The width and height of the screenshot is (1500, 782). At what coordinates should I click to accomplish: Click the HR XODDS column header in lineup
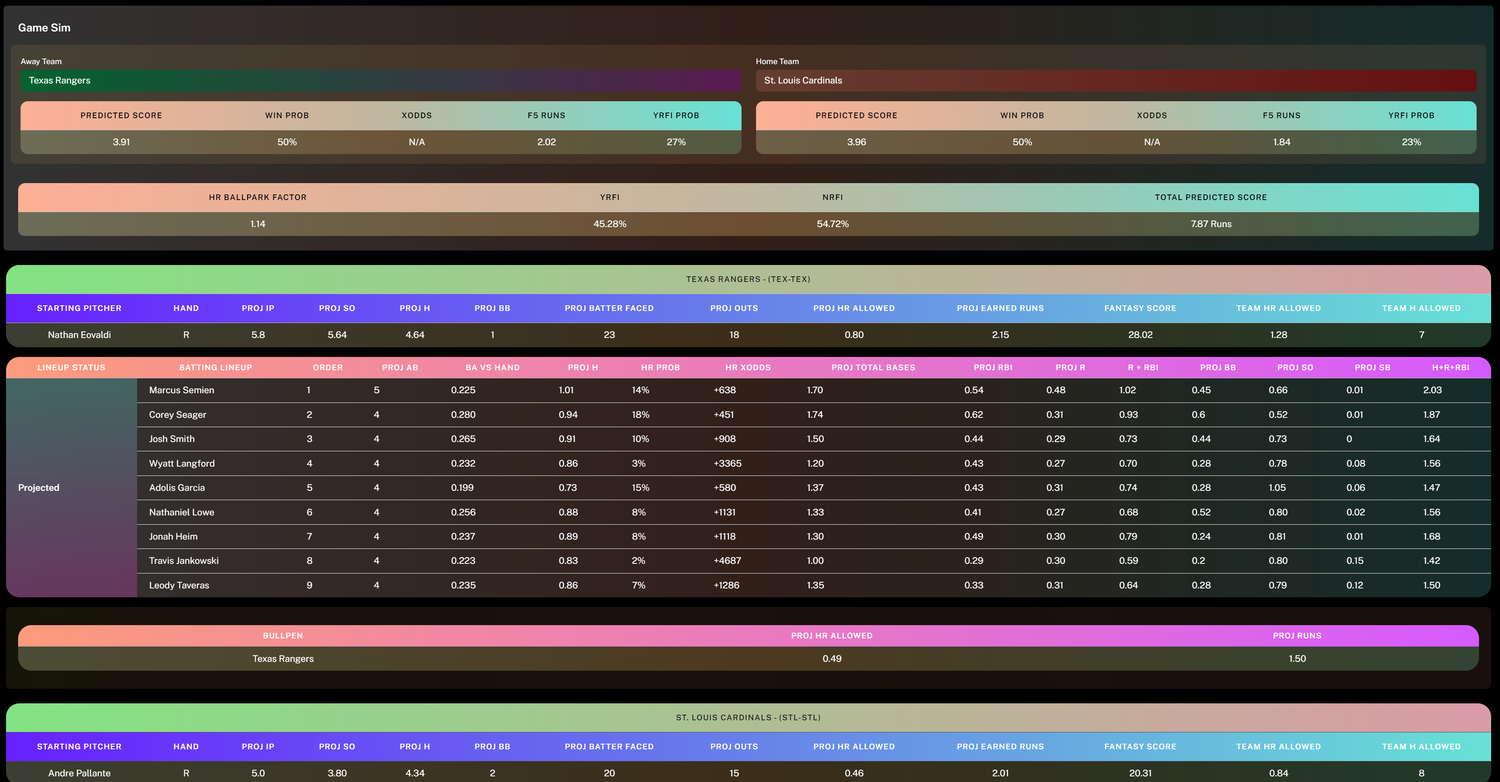click(748, 368)
